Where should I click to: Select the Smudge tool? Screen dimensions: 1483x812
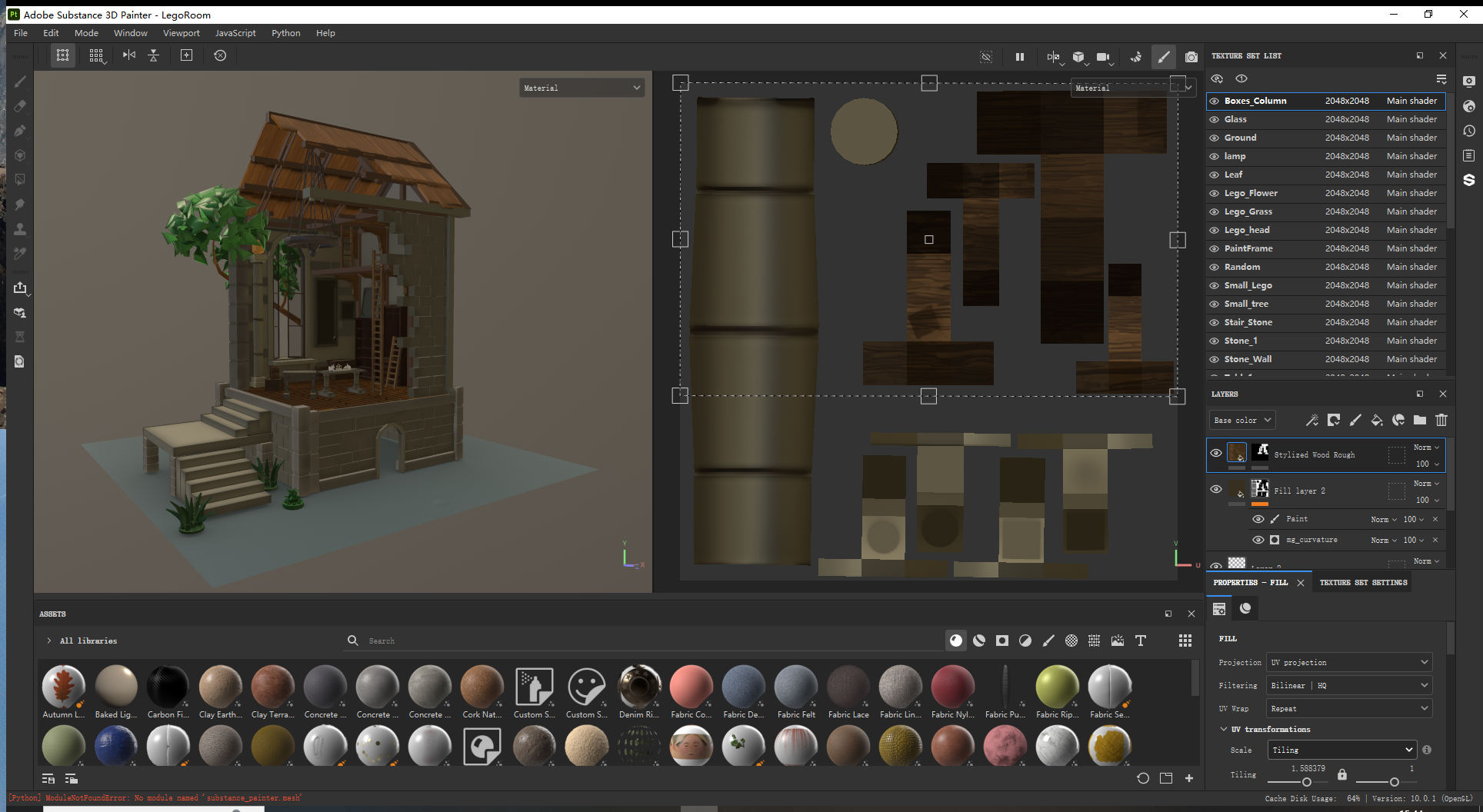(x=20, y=205)
